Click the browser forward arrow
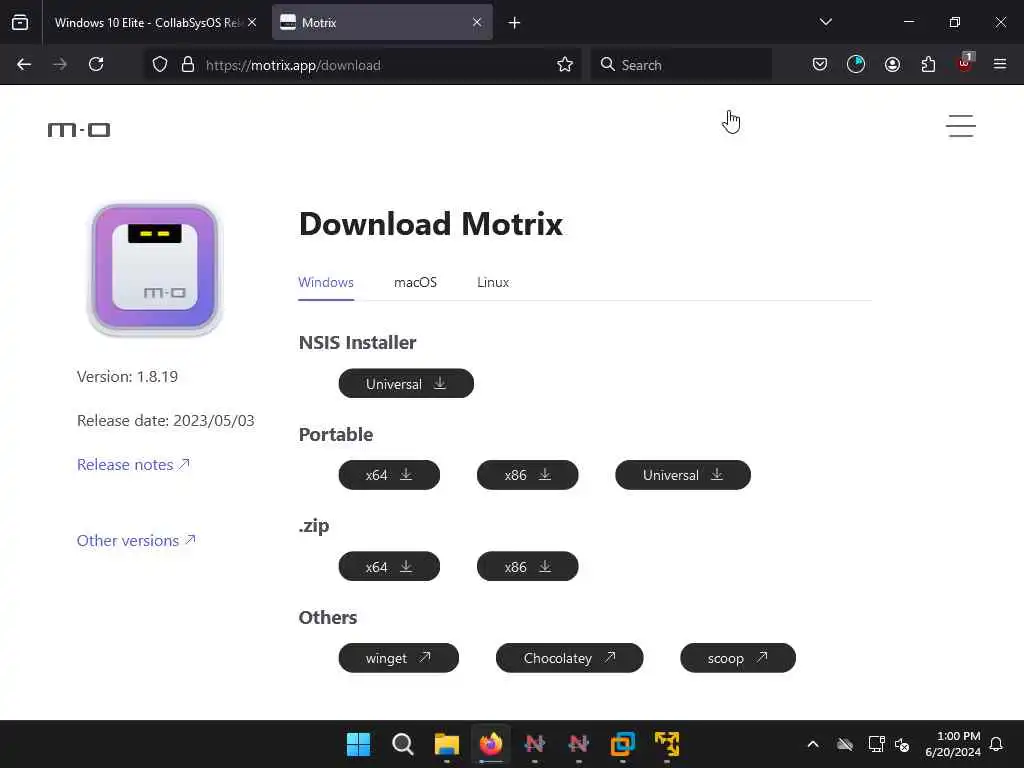 (x=59, y=65)
